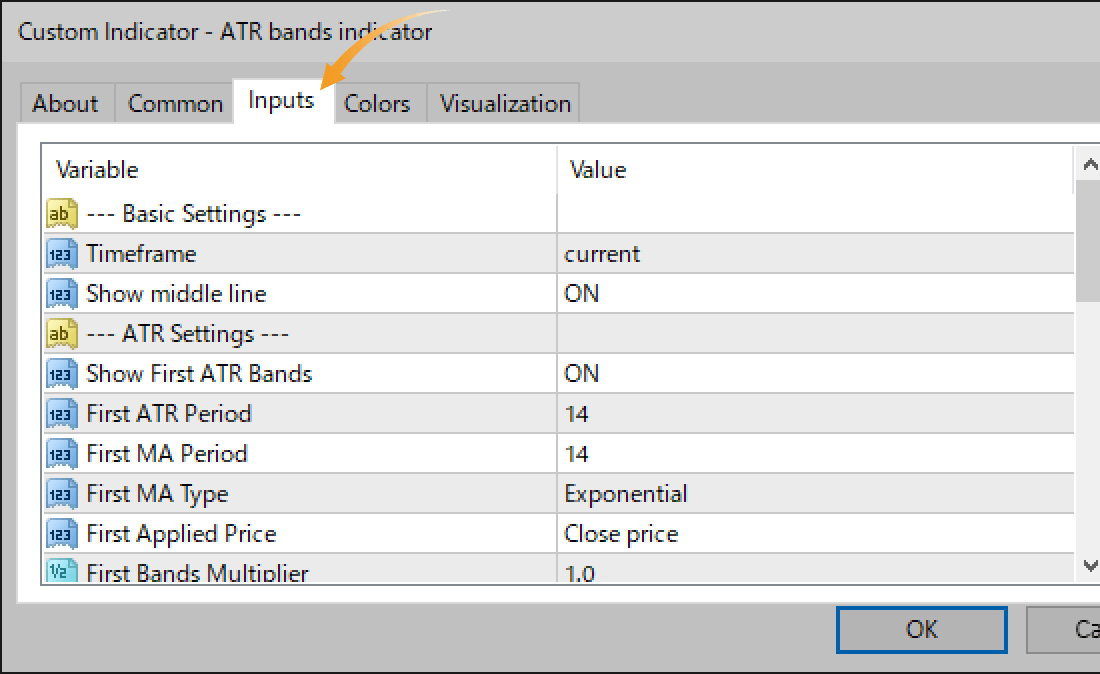
Task: Click the text icon beside ATR Settings header
Action: point(60,333)
